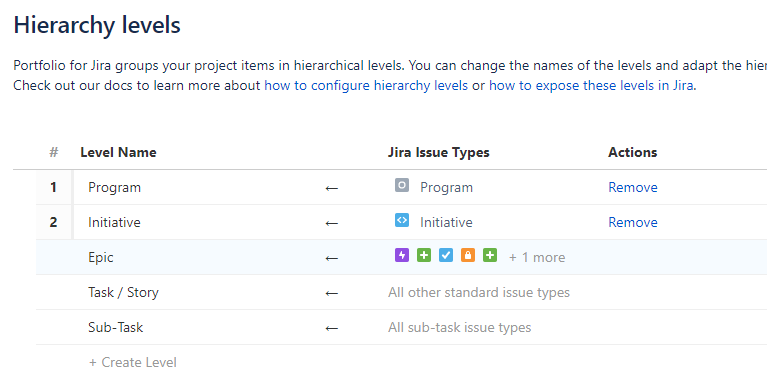Click the gray Program issue type icon
The width and height of the screenshot is (767, 390).
pyautogui.click(x=402, y=185)
